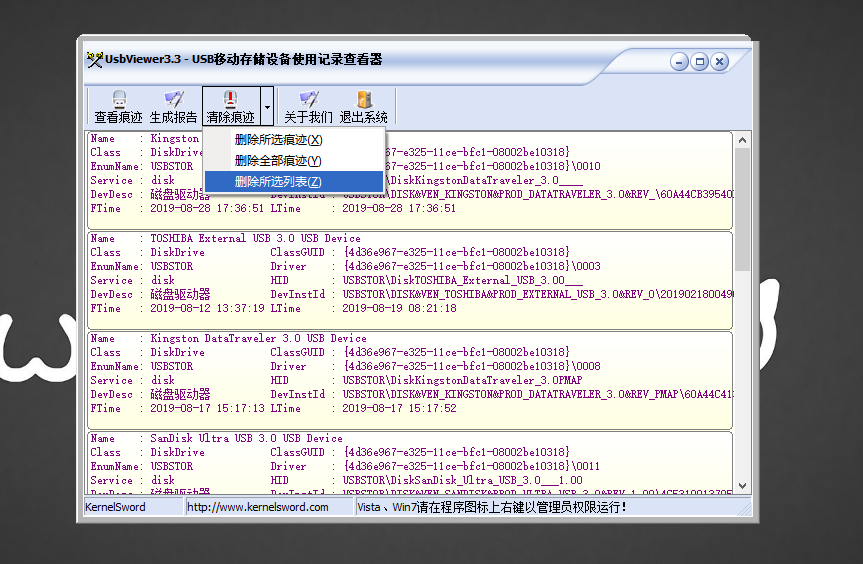Click the TOSHIBA DevInstId value

[x=537, y=294]
